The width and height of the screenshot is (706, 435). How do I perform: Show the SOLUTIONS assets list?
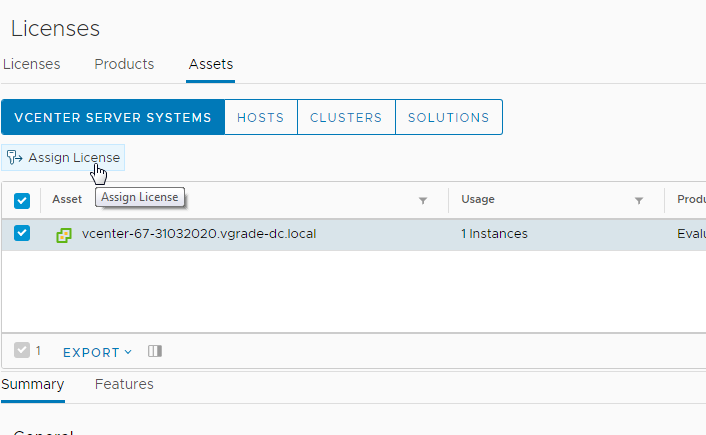[449, 117]
